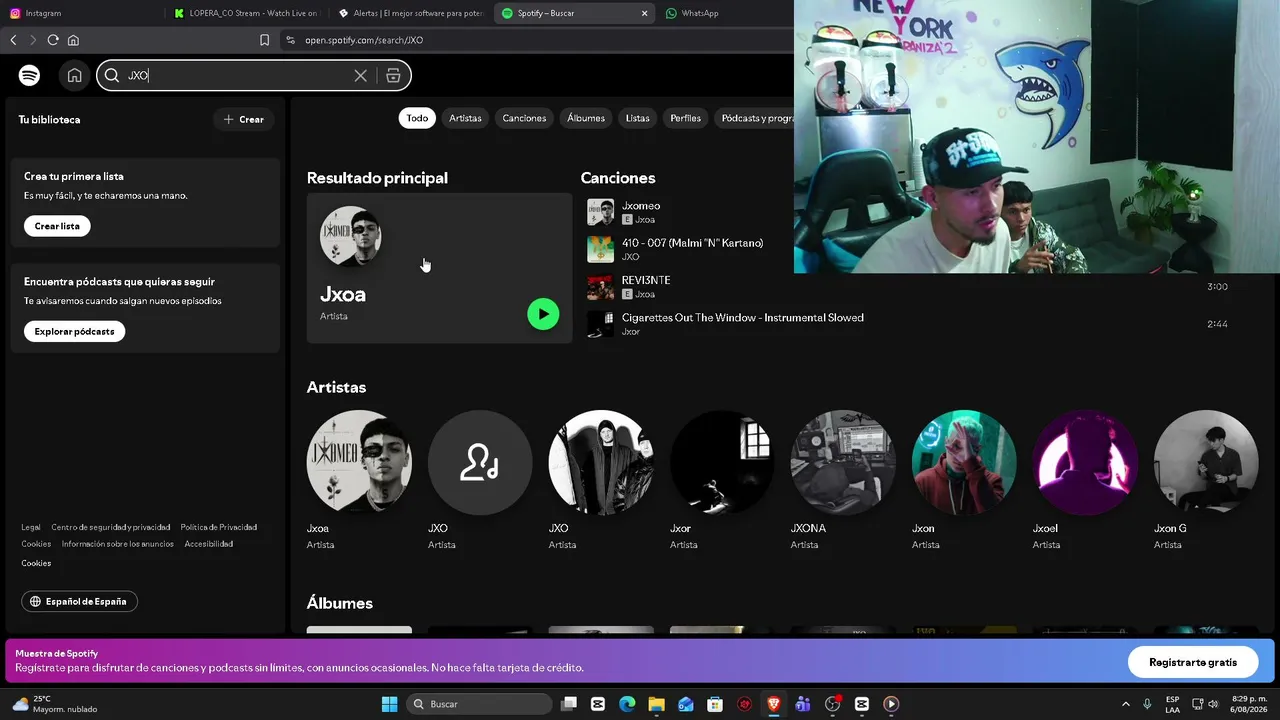1280x720 pixels.
Task: Clear the JXO search query
Action: (x=361, y=75)
